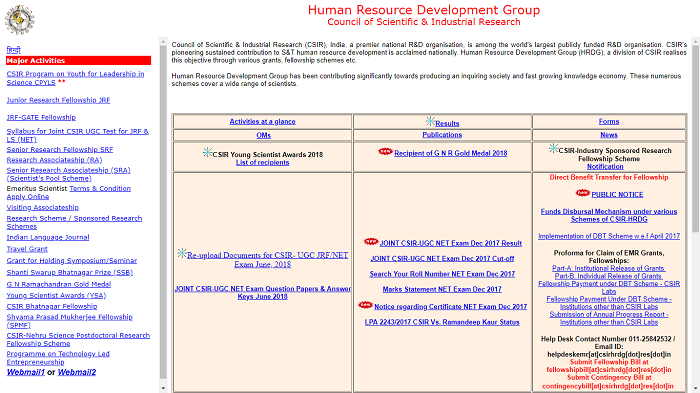Open Question Papers & Answer Keys June 2018
700x393 pixels.
click(x=263, y=293)
